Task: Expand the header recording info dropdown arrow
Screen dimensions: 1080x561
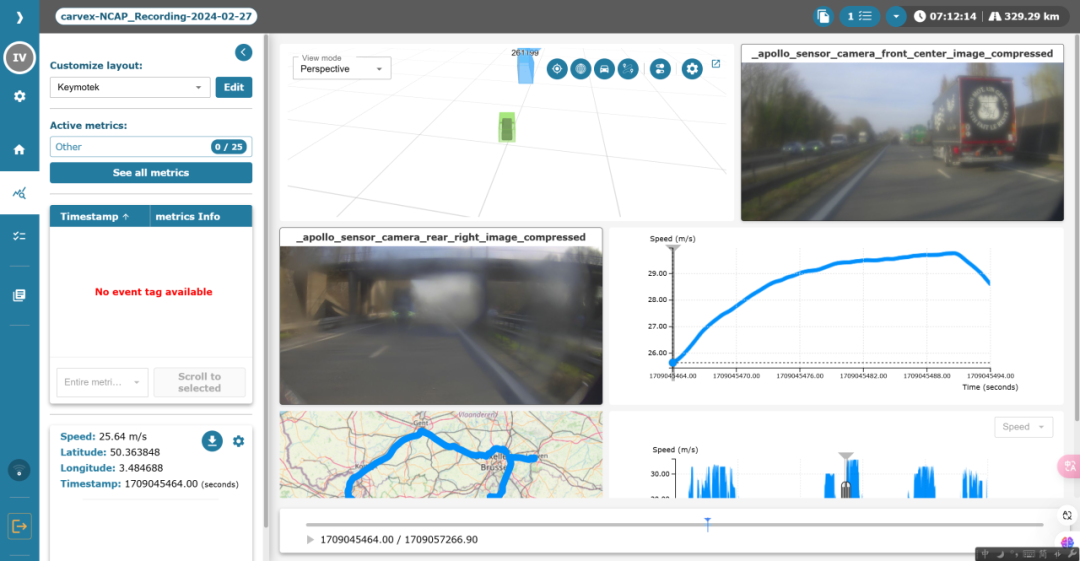Action: click(x=895, y=17)
